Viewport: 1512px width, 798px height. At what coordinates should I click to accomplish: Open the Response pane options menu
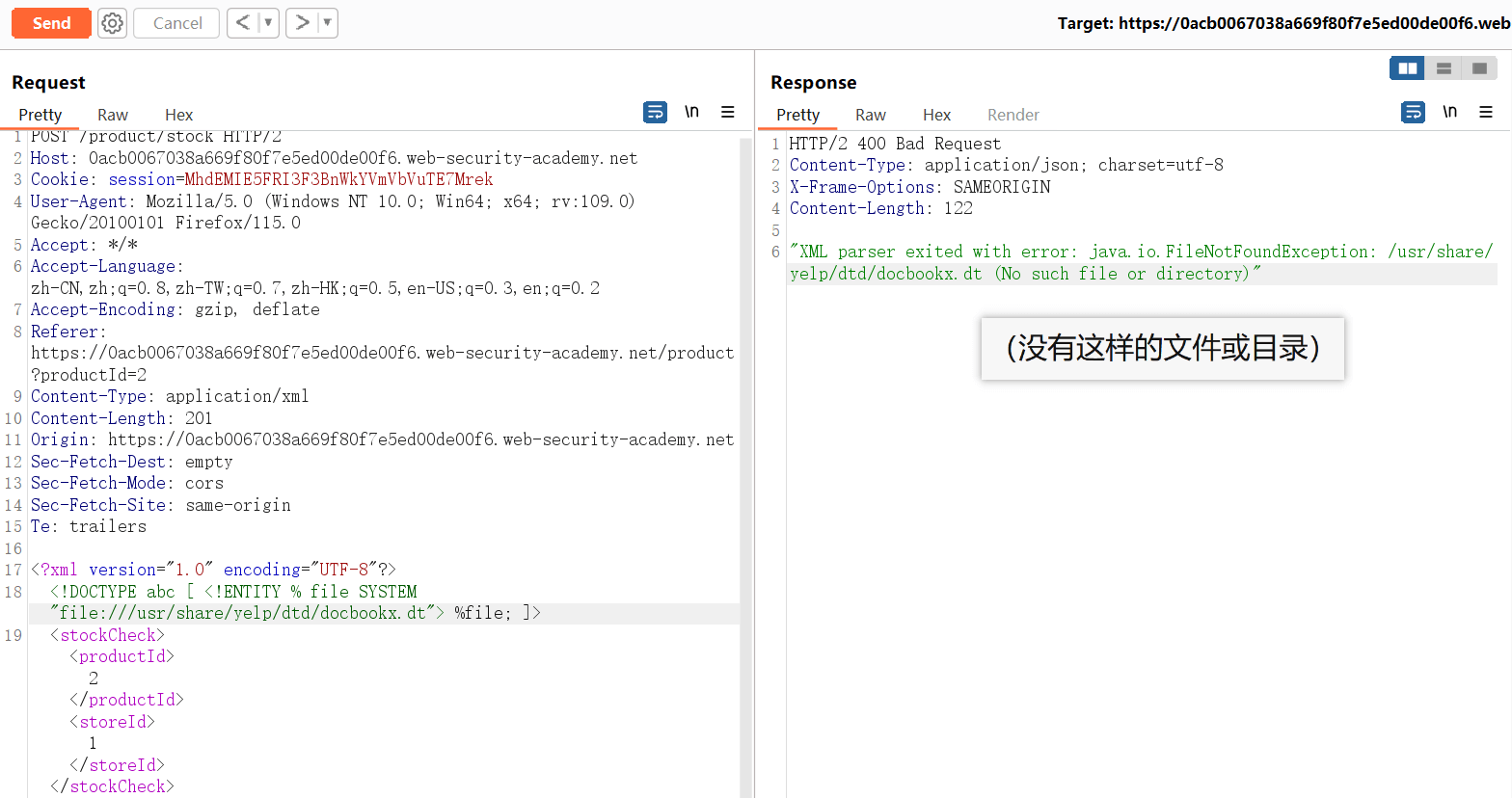[x=1486, y=112]
